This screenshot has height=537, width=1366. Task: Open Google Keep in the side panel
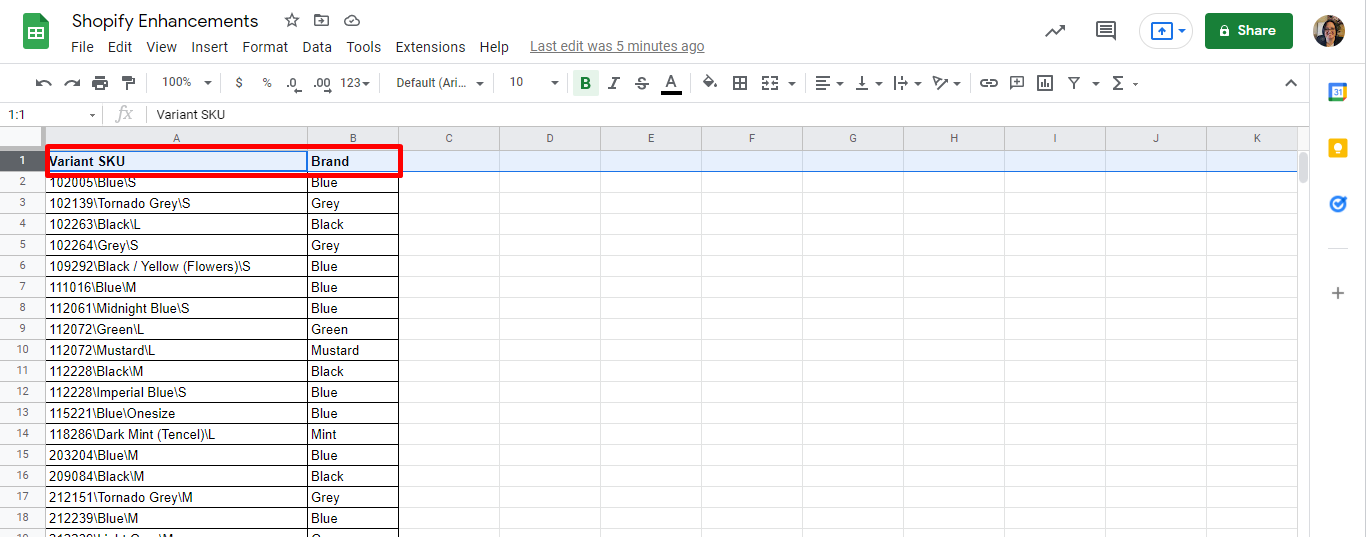click(x=1338, y=148)
